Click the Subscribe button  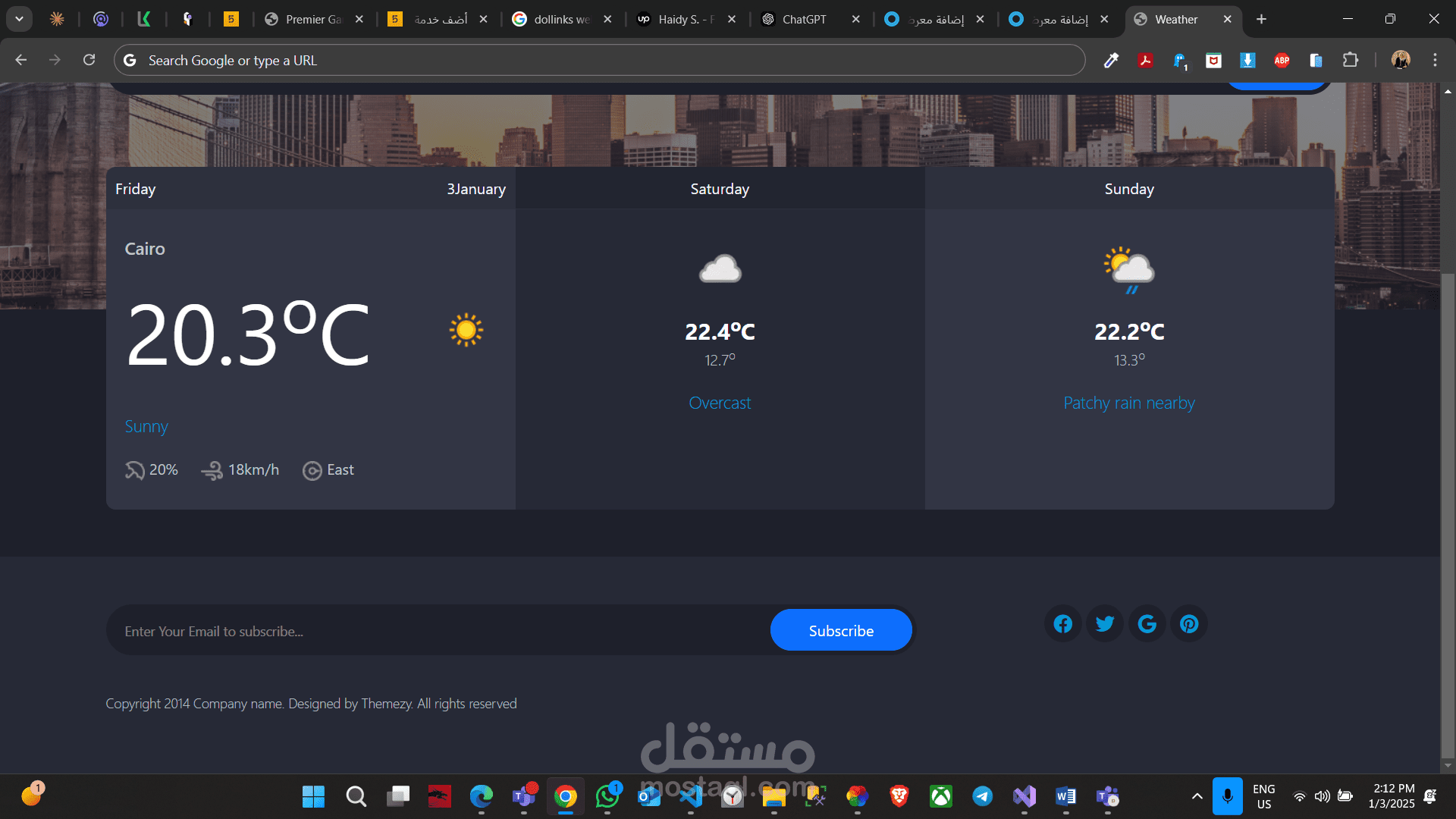tap(841, 630)
